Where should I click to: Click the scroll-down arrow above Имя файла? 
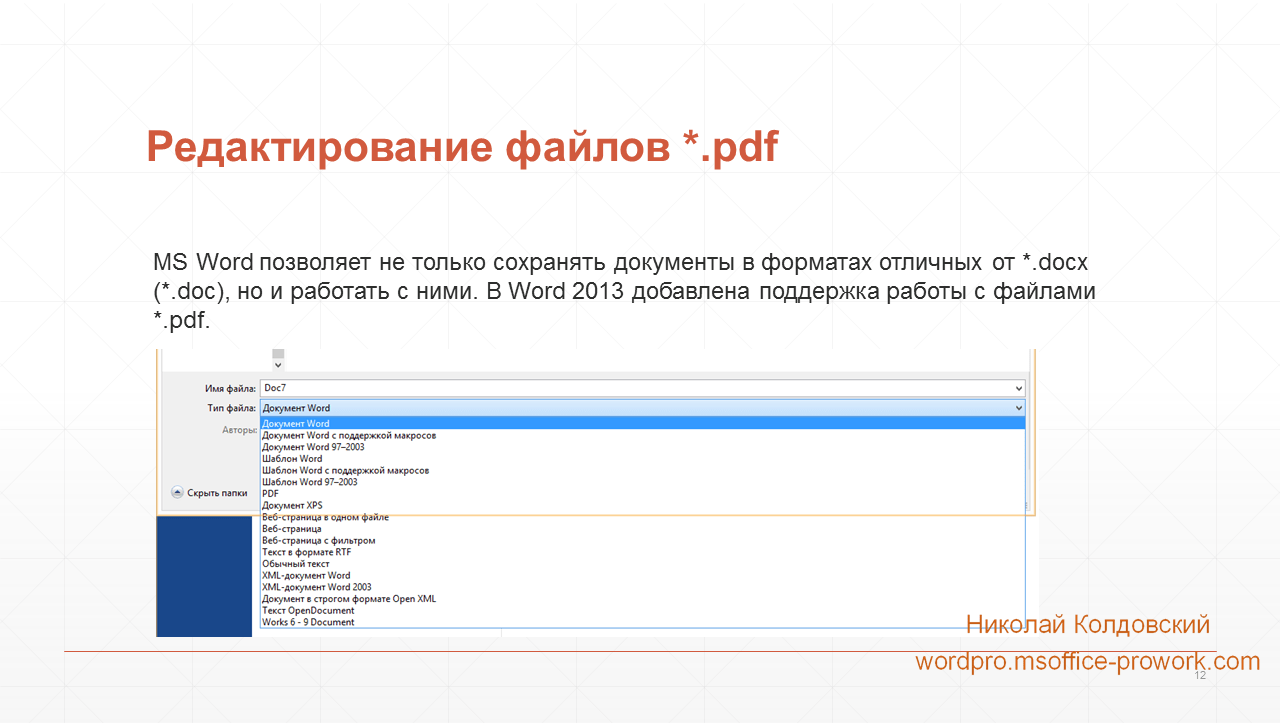[x=278, y=366]
